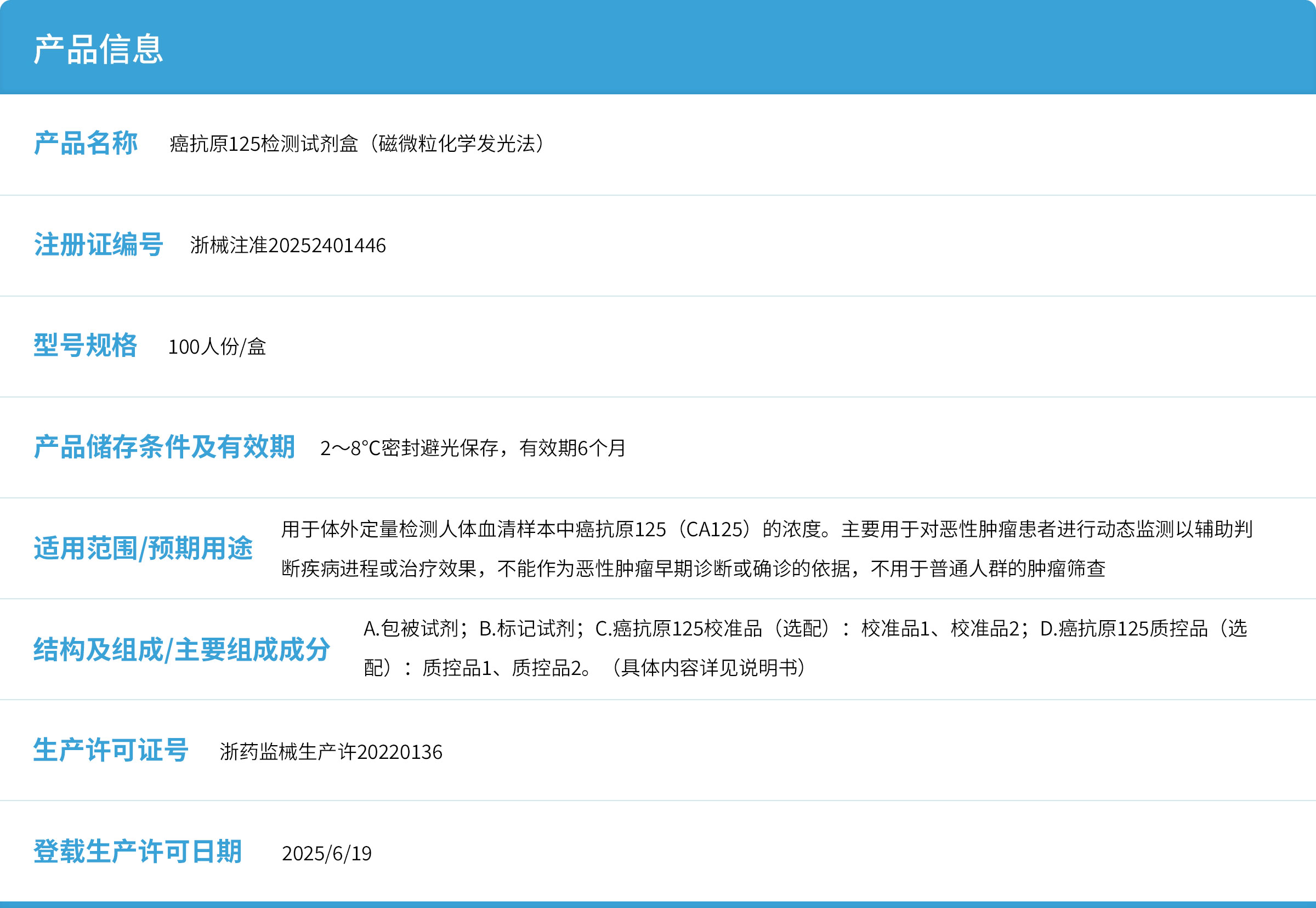
Task: Click the 生产许可证号 label
Action: 110,751
